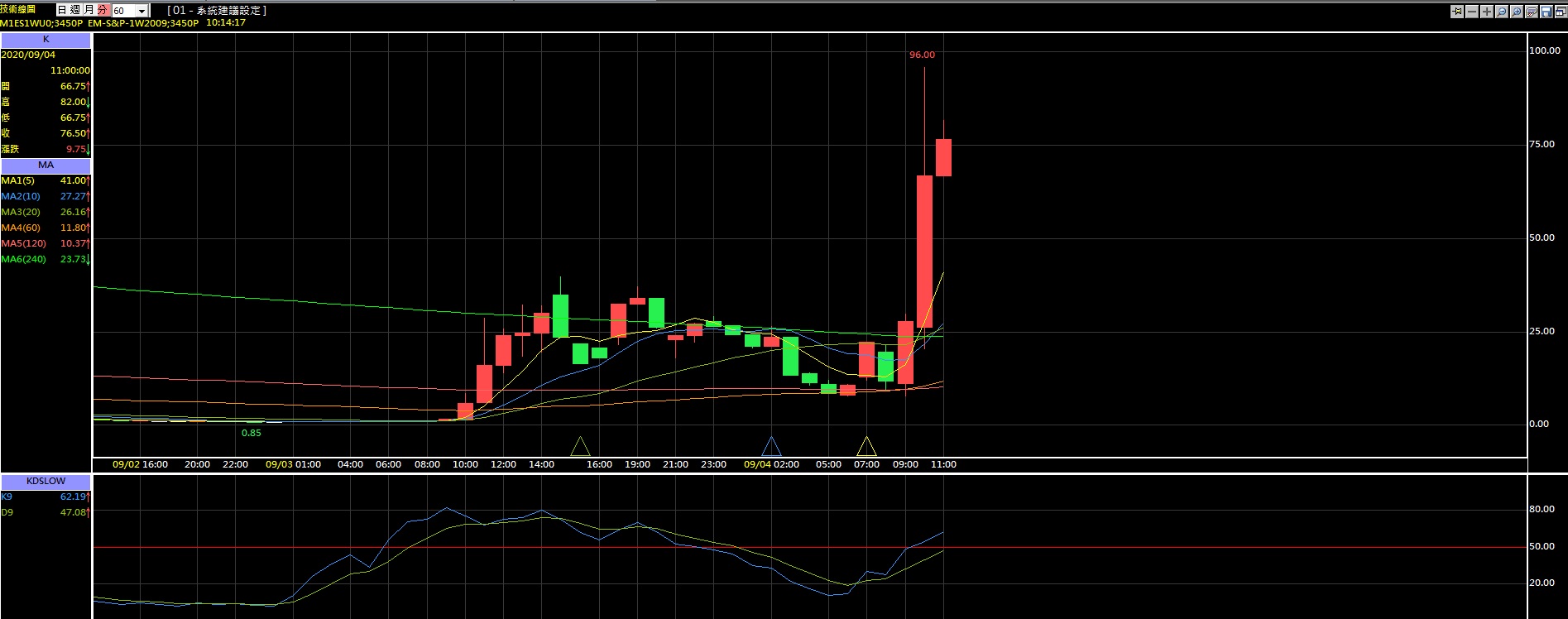The height and width of the screenshot is (619, 1568).
Task: Click the K panel header
Action: tap(46, 40)
